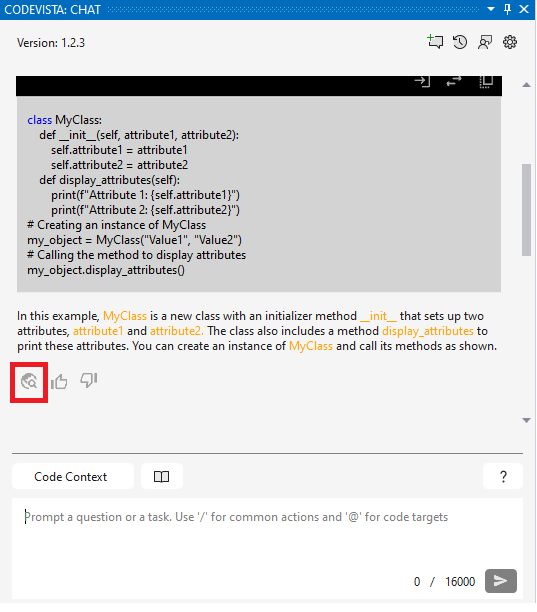Give thumbs down to the response
Screen dimensions: 537x612
coord(89,380)
